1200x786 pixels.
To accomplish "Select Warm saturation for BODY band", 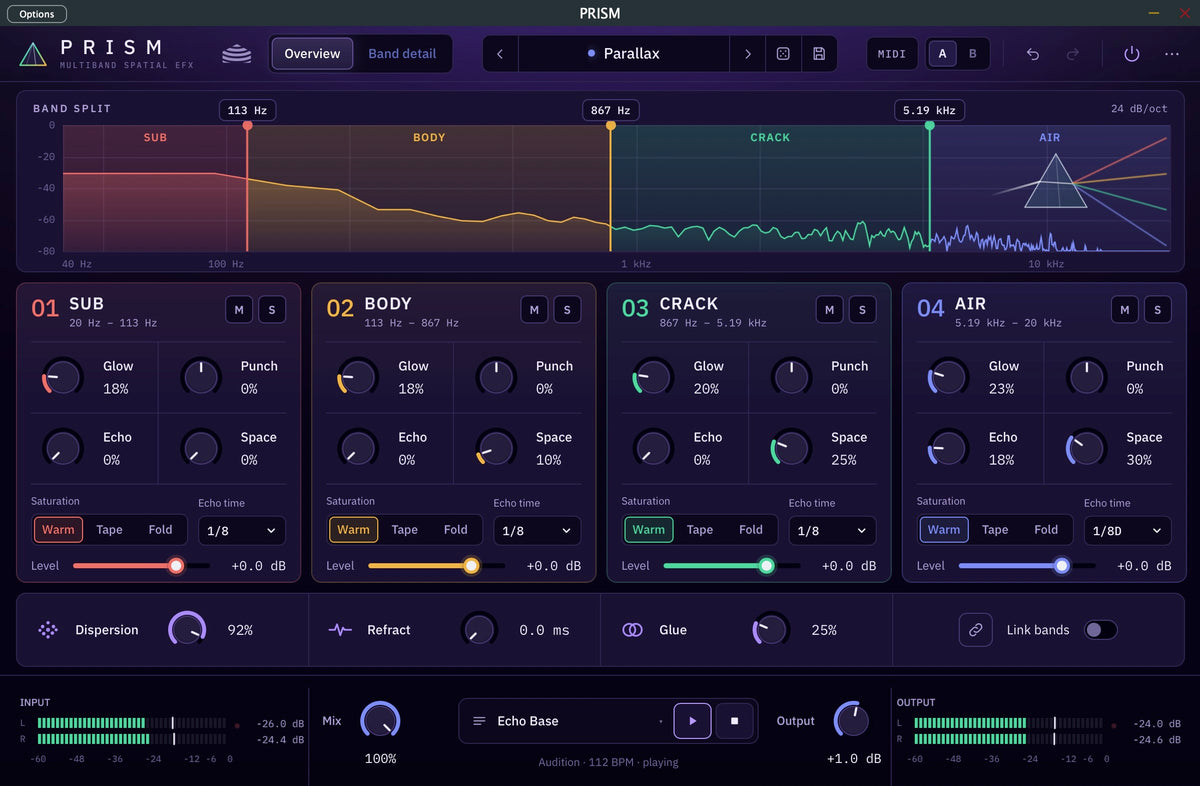I will click(354, 530).
